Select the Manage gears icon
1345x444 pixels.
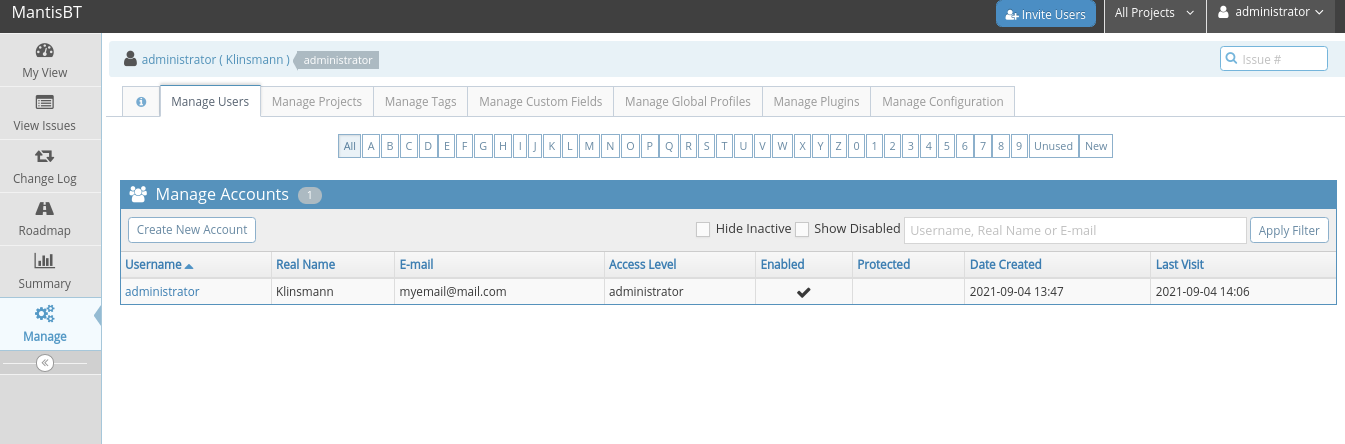click(x=44, y=314)
